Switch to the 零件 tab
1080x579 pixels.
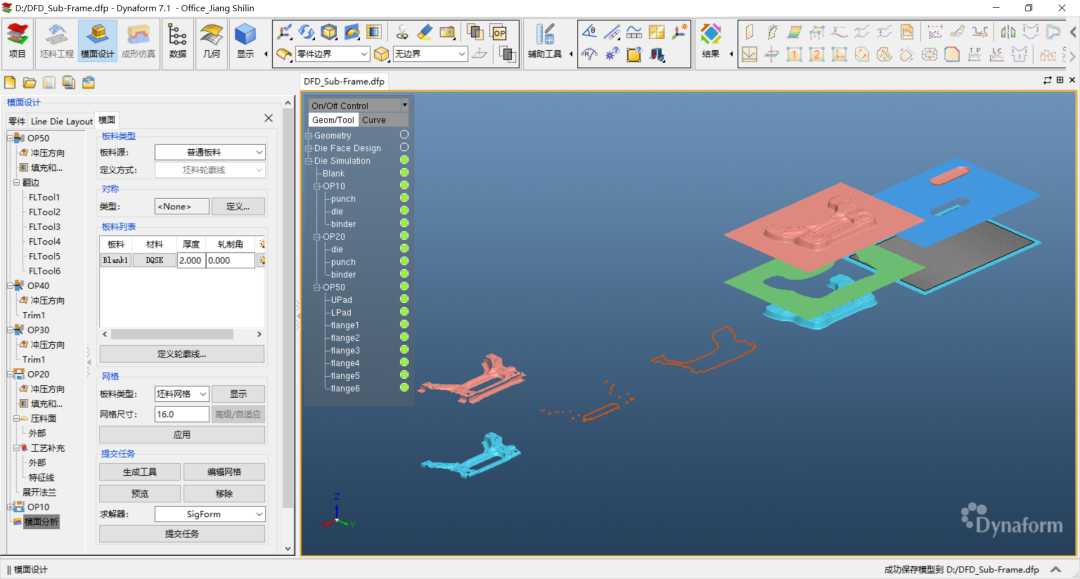click(17, 121)
